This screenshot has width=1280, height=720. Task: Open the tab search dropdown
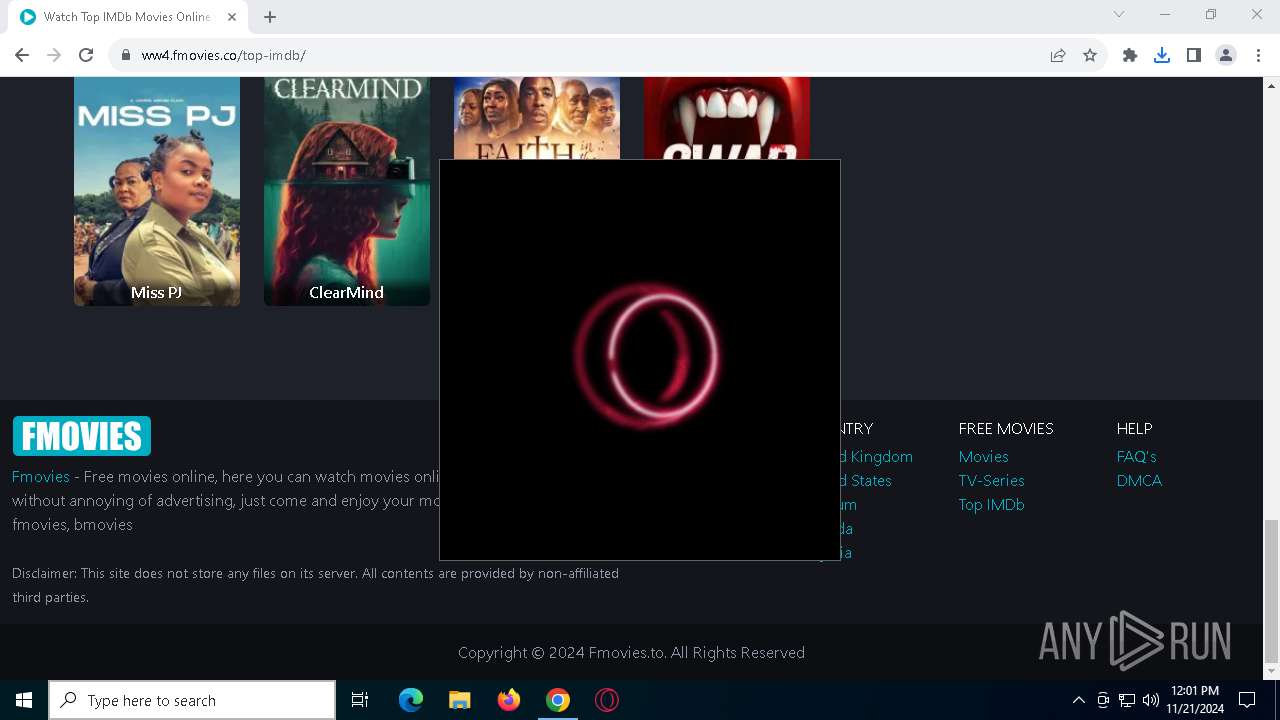[1119, 14]
